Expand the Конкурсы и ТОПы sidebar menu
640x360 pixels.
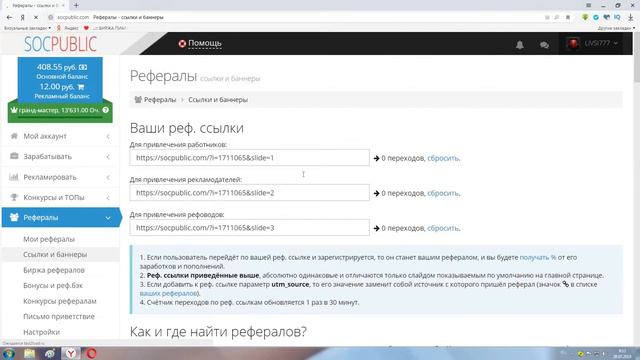[x=60, y=197]
